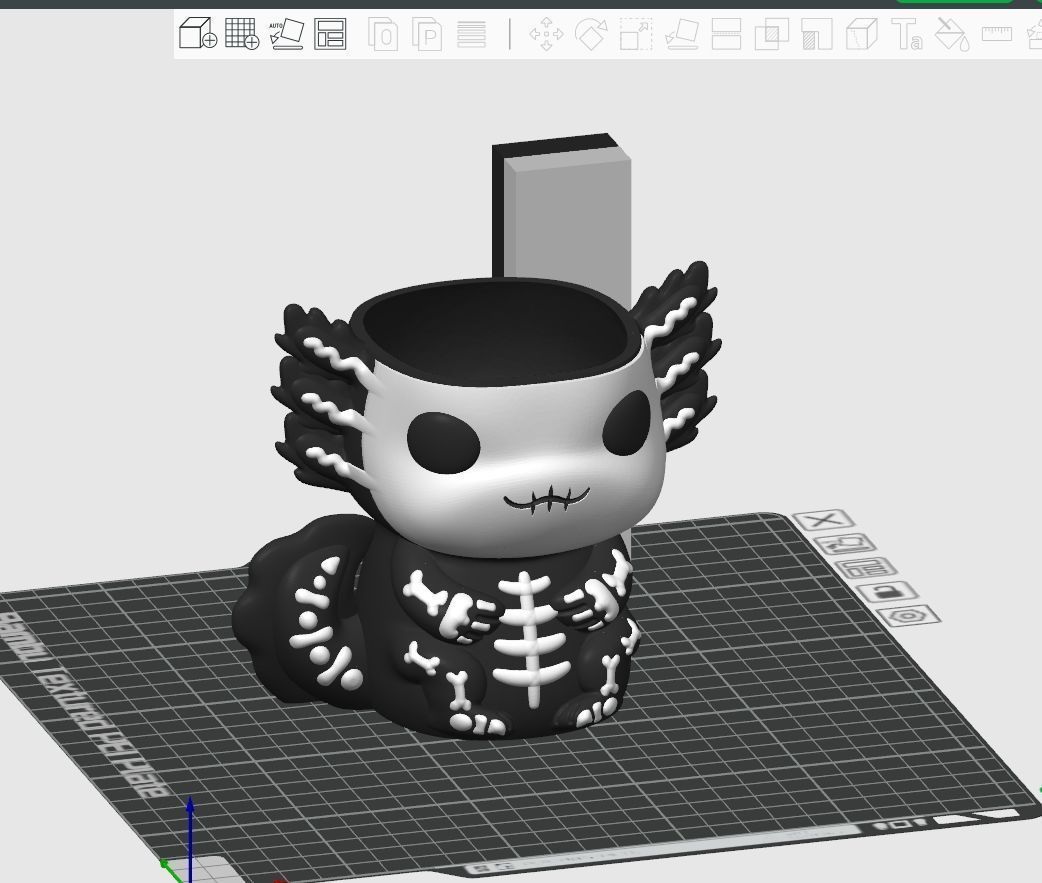1042x883 pixels.
Task: Open the Mesh boolean tool
Action: [772, 34]
